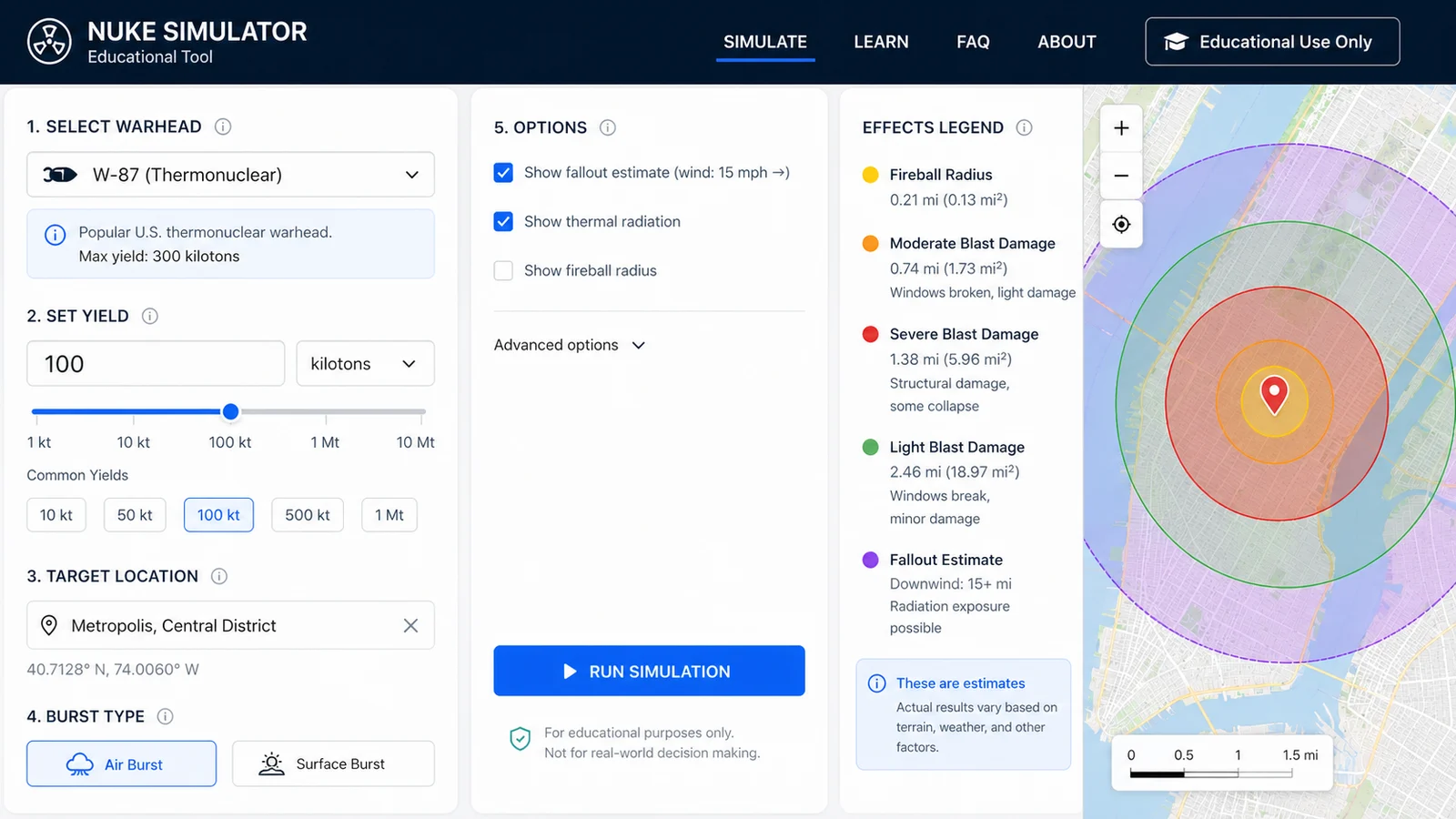Image resolution: width=1456 pixels, height=819 pixels.
Task: Choose the 100 kt common yield
Action: (218, 515)
